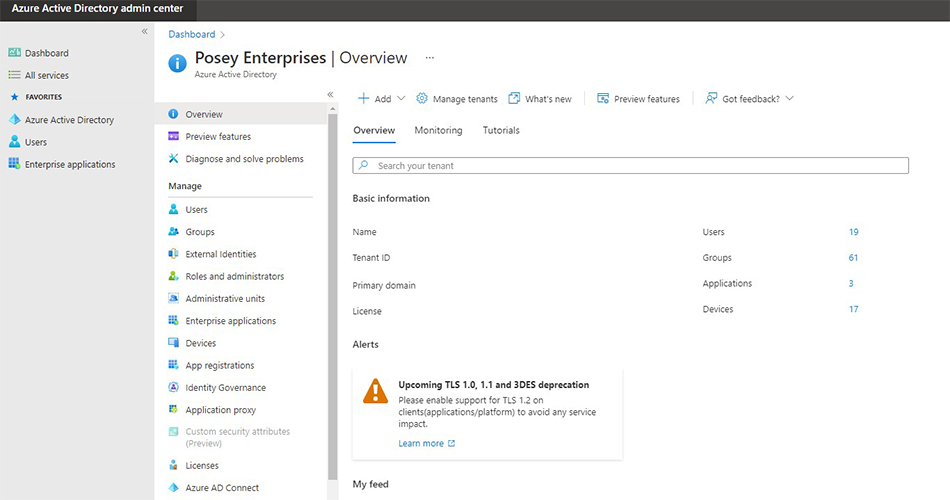Click the Users icon under Manage

pos(173,209)
